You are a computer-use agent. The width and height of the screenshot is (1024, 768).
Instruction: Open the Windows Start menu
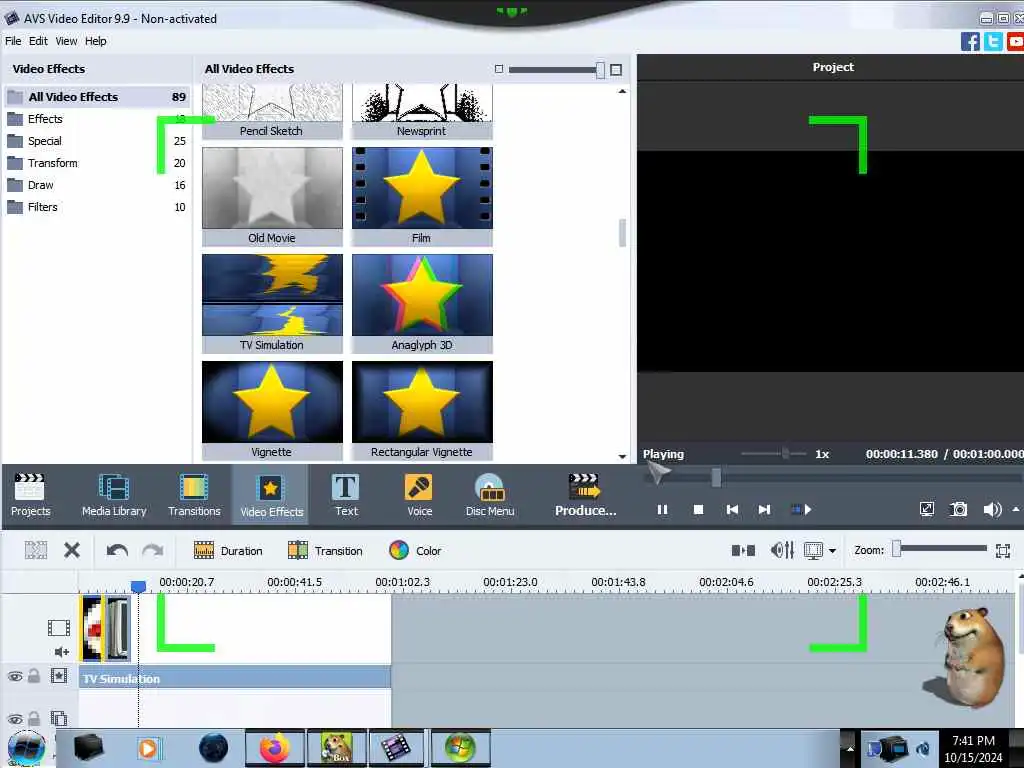[x=26, y=748]
